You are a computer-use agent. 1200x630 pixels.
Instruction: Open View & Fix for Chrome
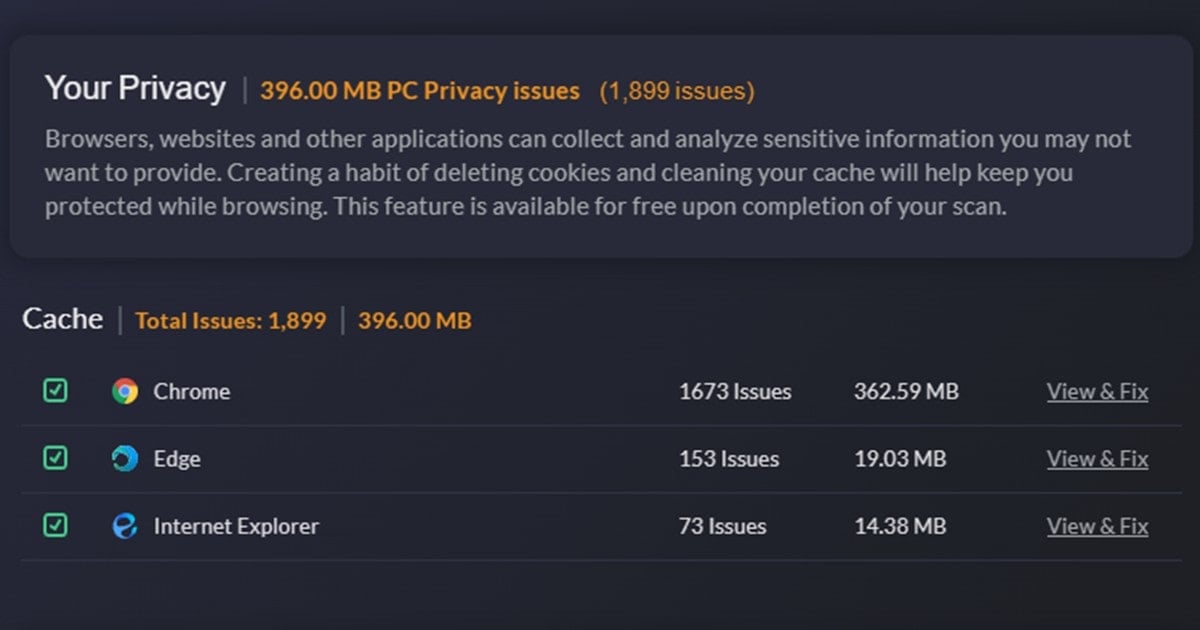1097,392
